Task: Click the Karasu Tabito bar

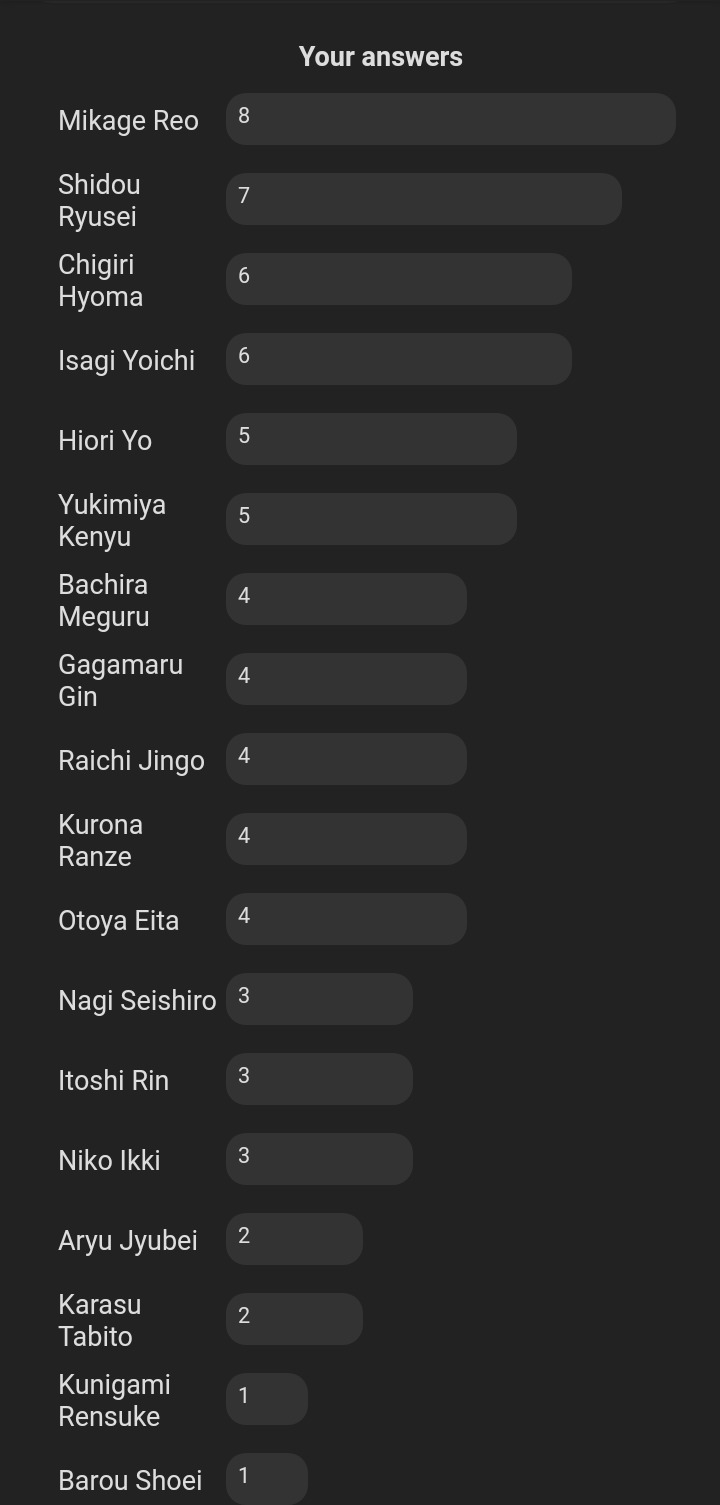Action: [x=294, y=1319]
